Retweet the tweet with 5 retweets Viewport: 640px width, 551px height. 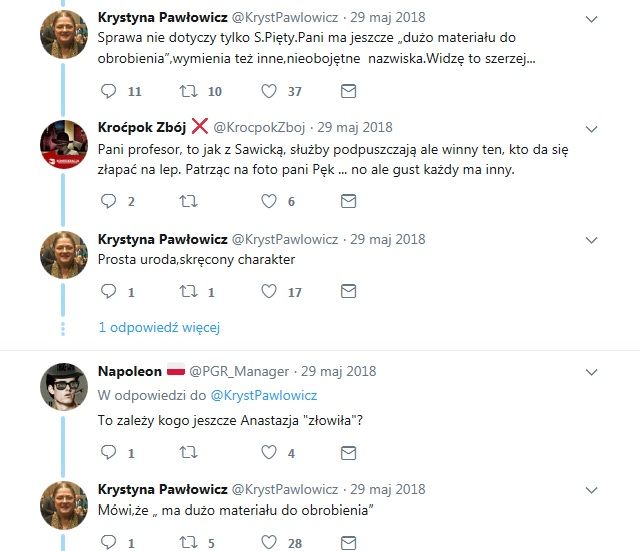pos(186,543)
